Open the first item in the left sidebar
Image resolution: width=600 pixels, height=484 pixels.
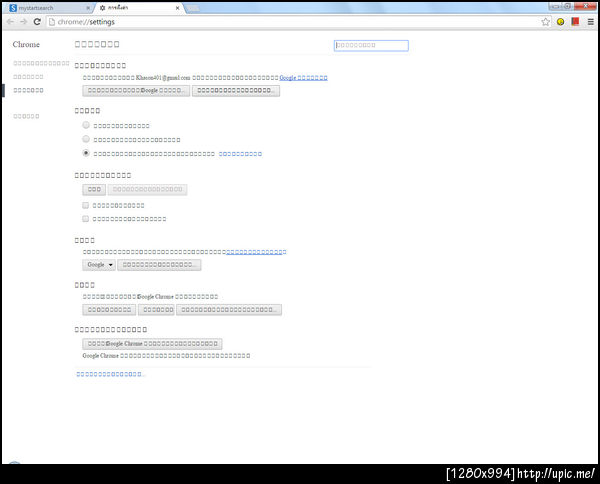click(x=41, y=63)
